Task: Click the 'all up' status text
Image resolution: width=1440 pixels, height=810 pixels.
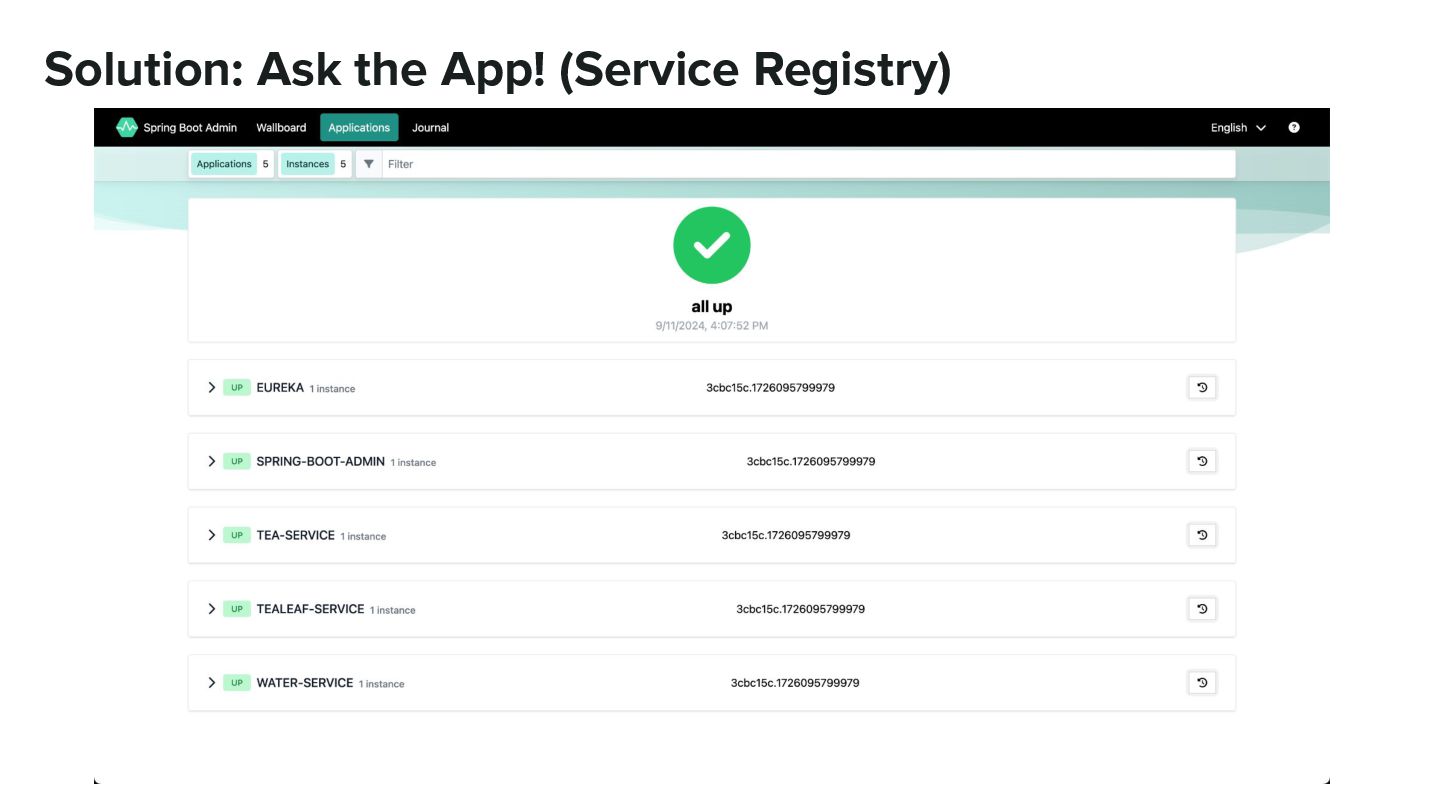Action: tap(712, 306)
